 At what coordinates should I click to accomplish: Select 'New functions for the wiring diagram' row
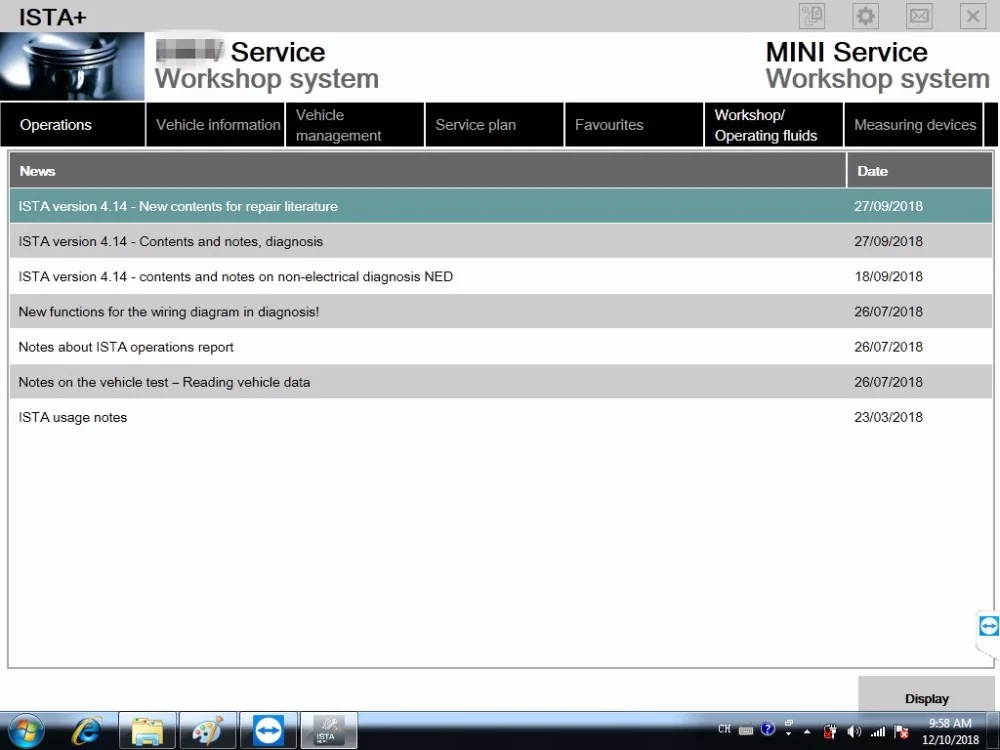click(x=501, y=311)
